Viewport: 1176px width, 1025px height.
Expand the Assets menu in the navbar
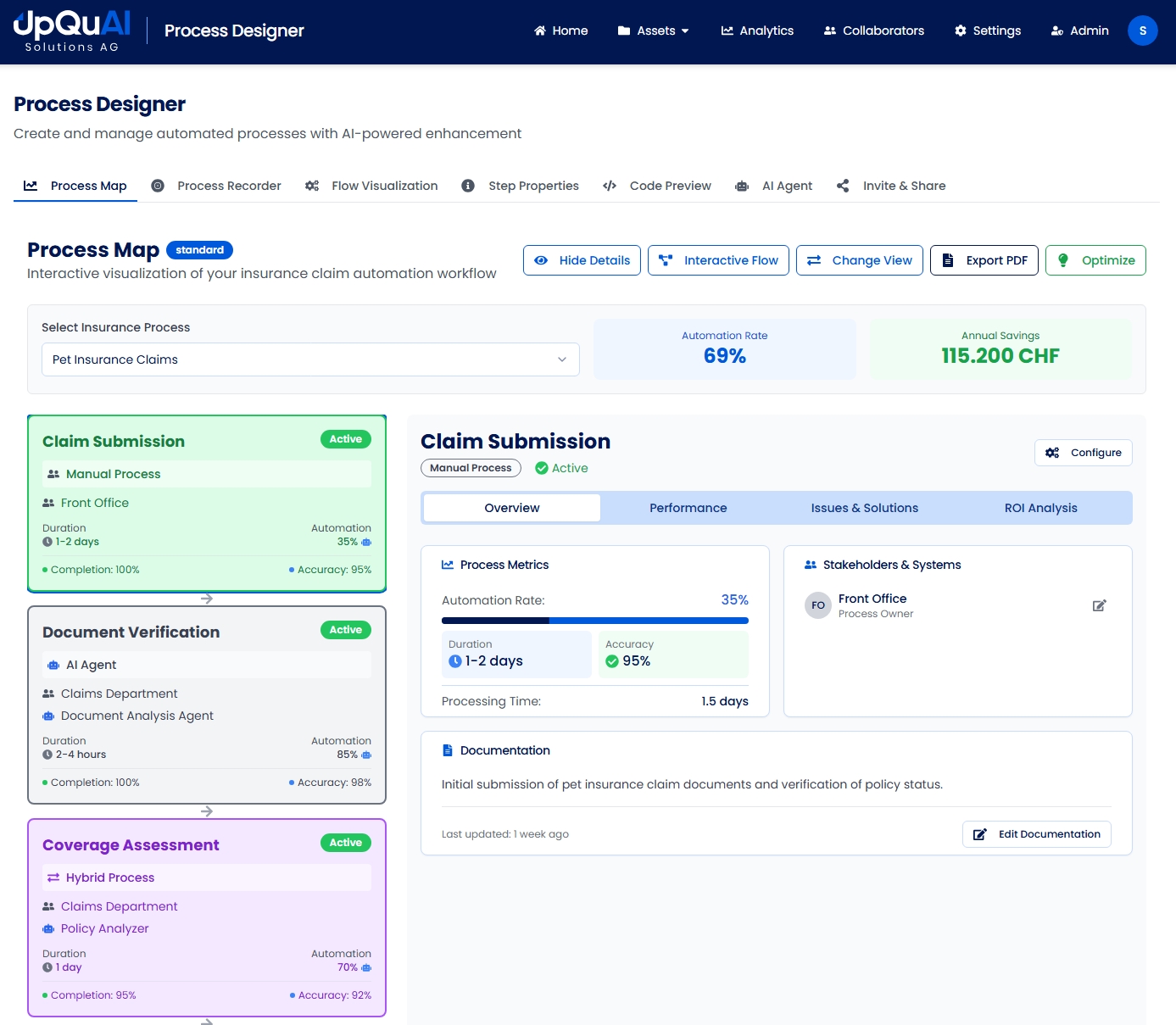coord(654,31)
